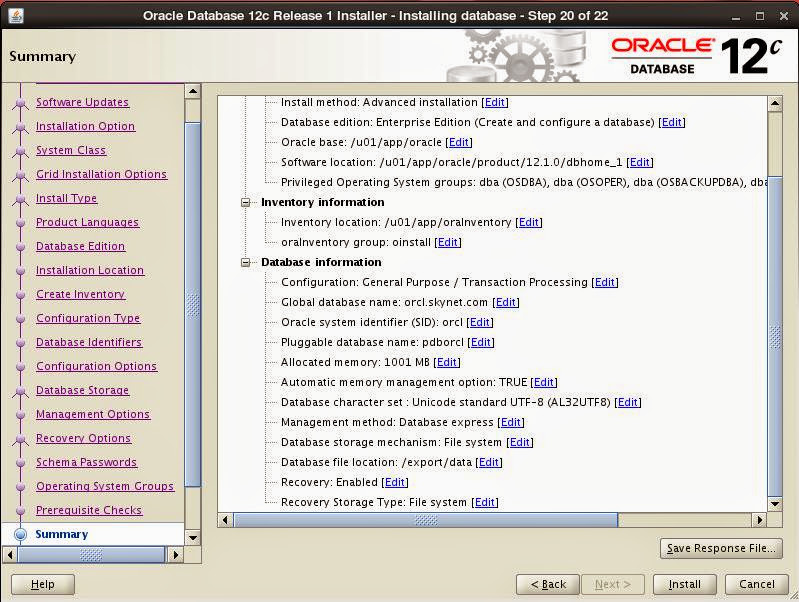Viewport: 799px width, 602px height.
Task: Edit the Pluggable database name
Action: tap(481, 342)
